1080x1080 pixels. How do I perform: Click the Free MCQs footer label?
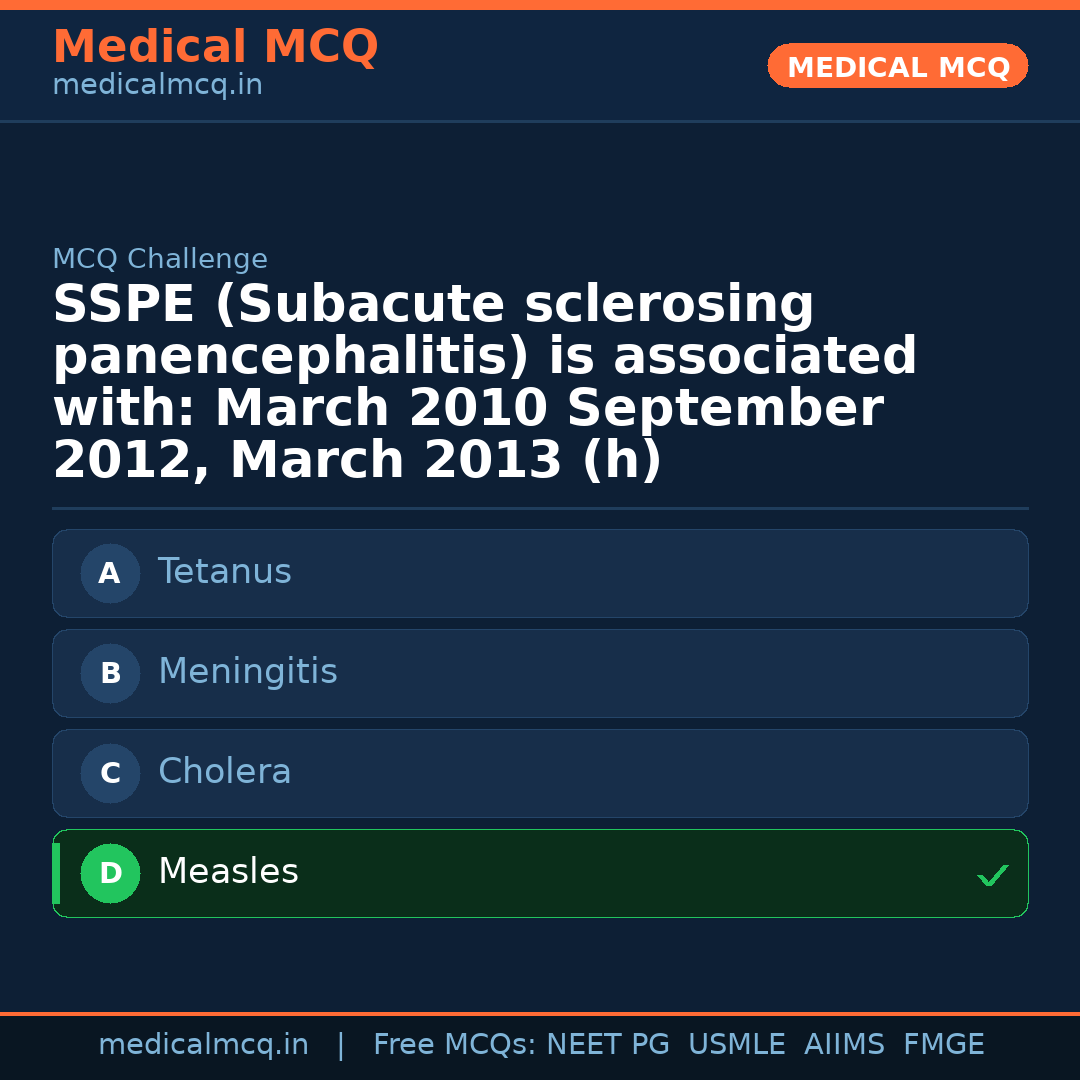point(454,1045)
